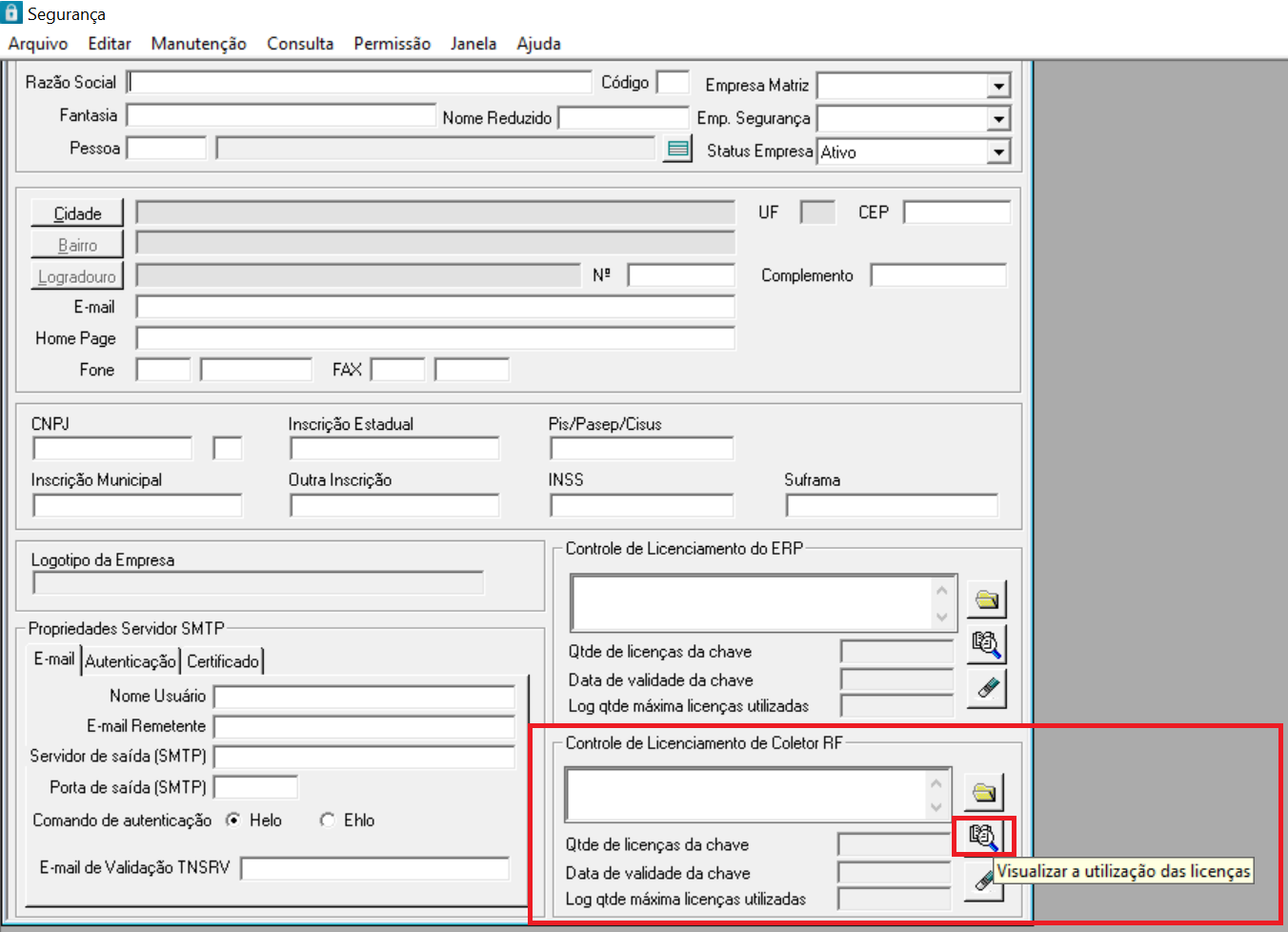Expand Emp. Segurança dropdown
Screen dimensions: 1288x932
[x=997, y=119]
